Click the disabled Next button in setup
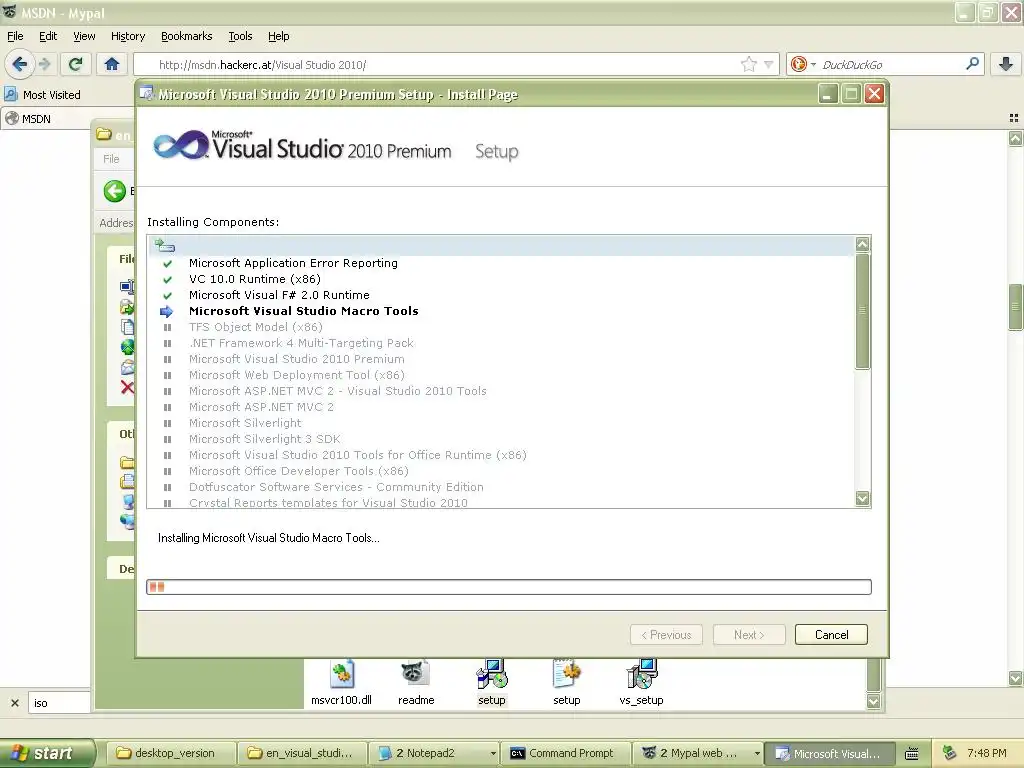 tap(749, 635)
